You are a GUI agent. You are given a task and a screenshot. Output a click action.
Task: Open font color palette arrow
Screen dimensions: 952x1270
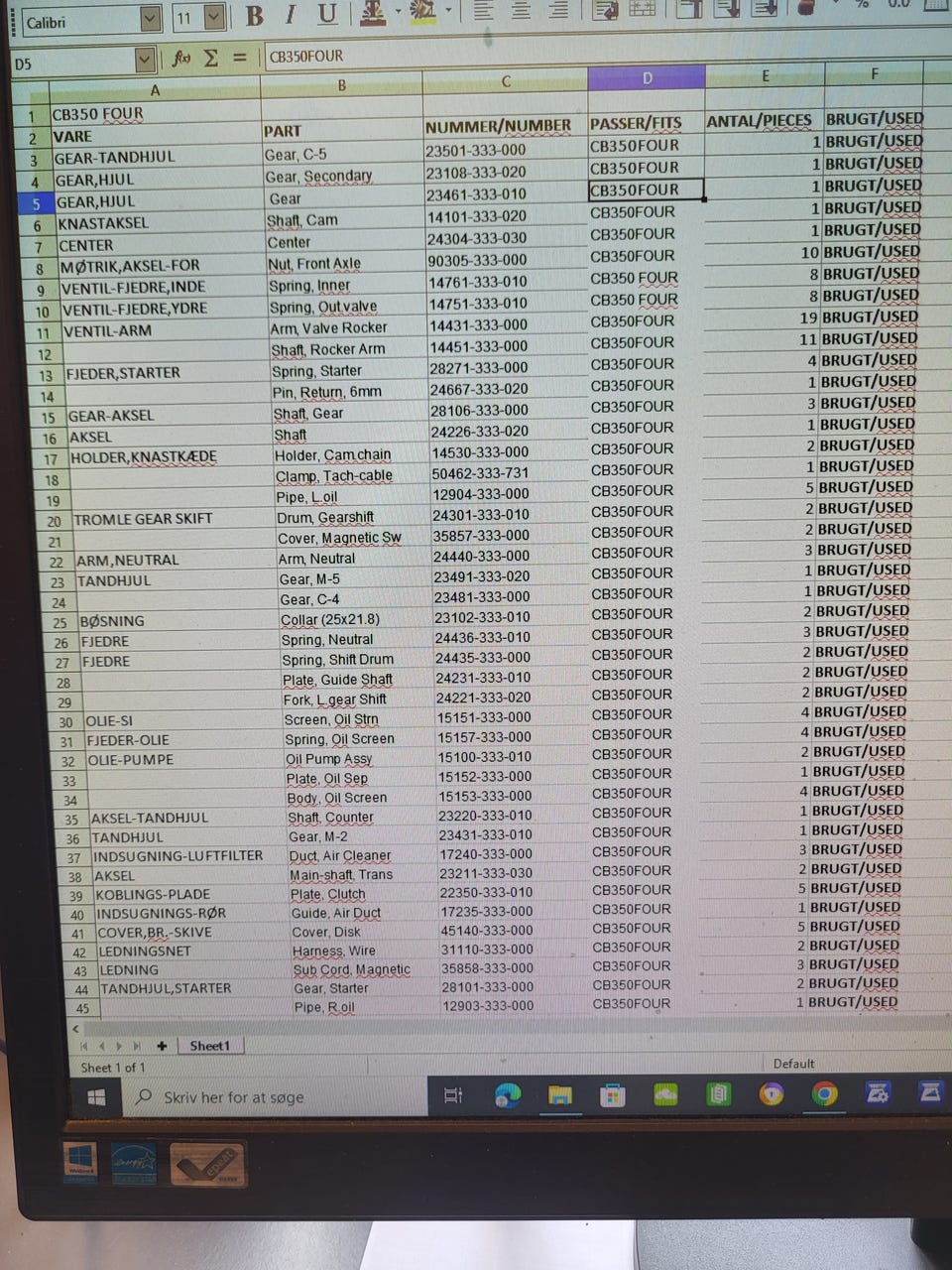pyautogui.click(x=397, y=13)
